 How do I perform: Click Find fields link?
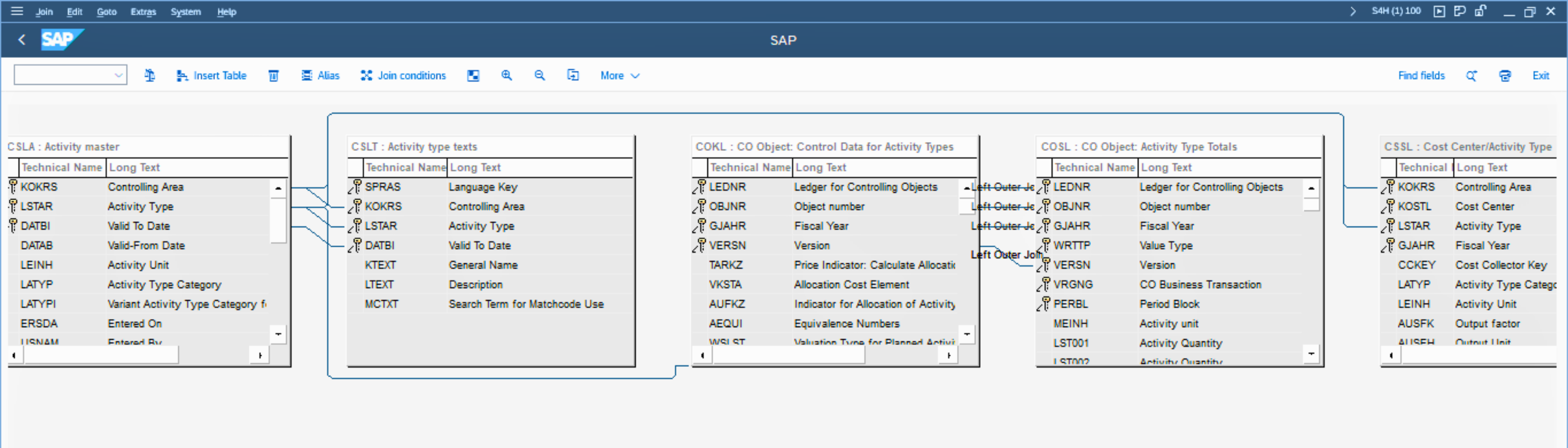[1421, 75]
